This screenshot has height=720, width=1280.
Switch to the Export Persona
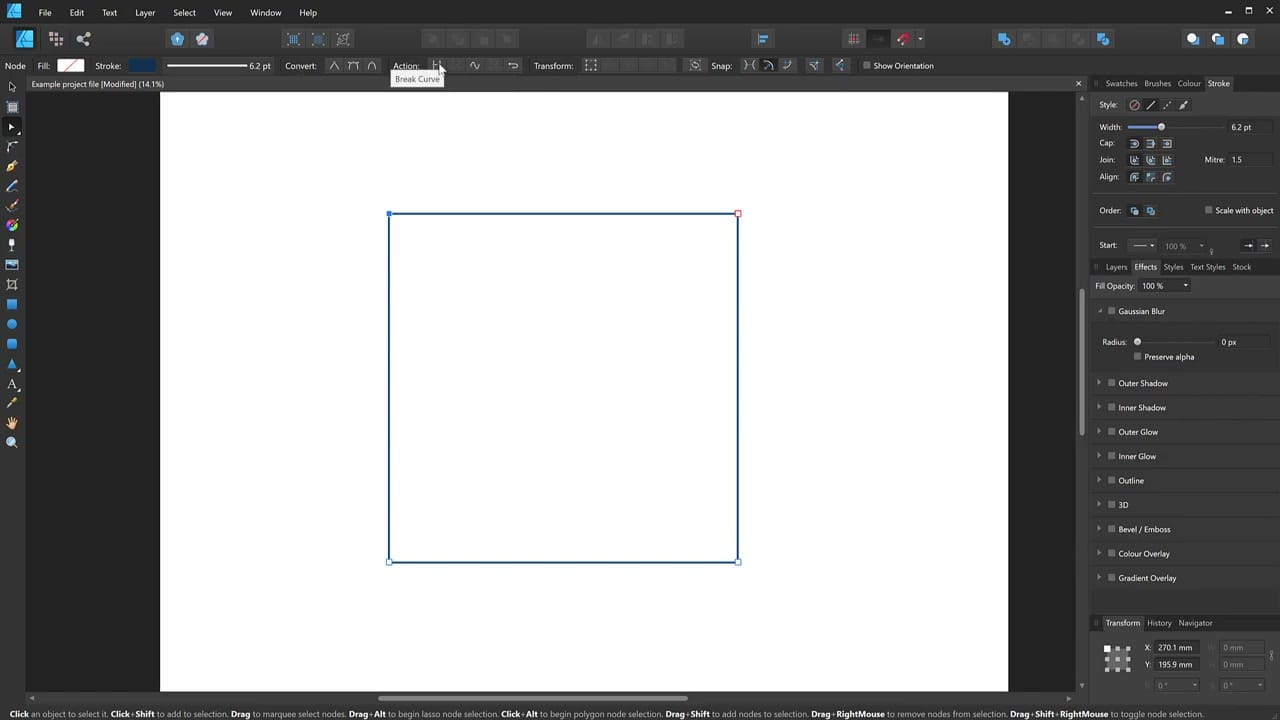[x=83, y=39]
